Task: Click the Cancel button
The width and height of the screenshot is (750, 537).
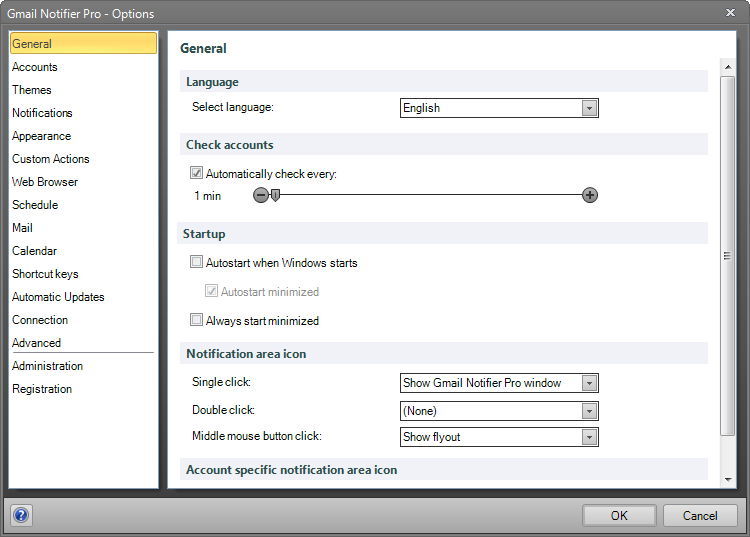Action: click(700, 515)
